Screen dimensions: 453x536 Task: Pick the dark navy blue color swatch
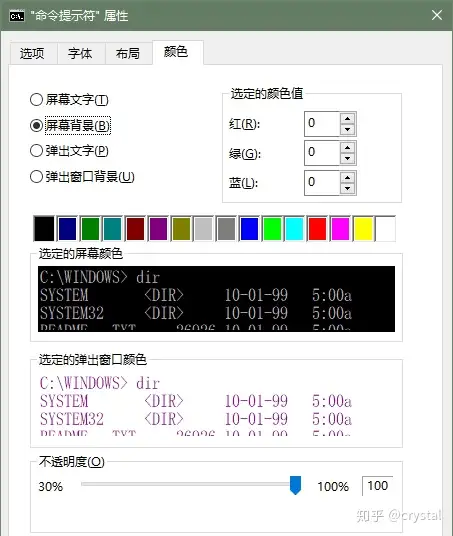pos(67,228)
